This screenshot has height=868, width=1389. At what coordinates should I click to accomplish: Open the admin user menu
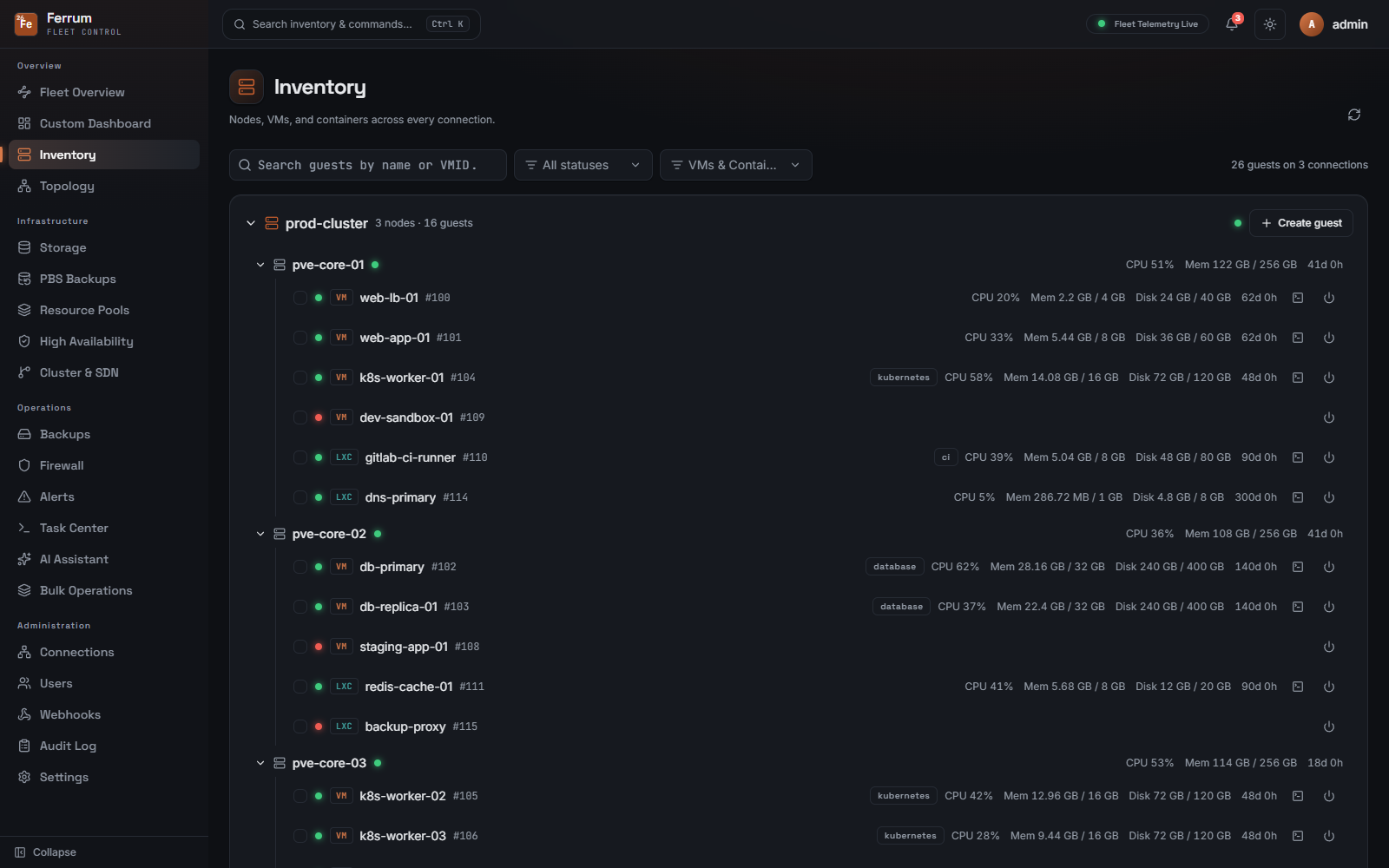click(1334, 24)
